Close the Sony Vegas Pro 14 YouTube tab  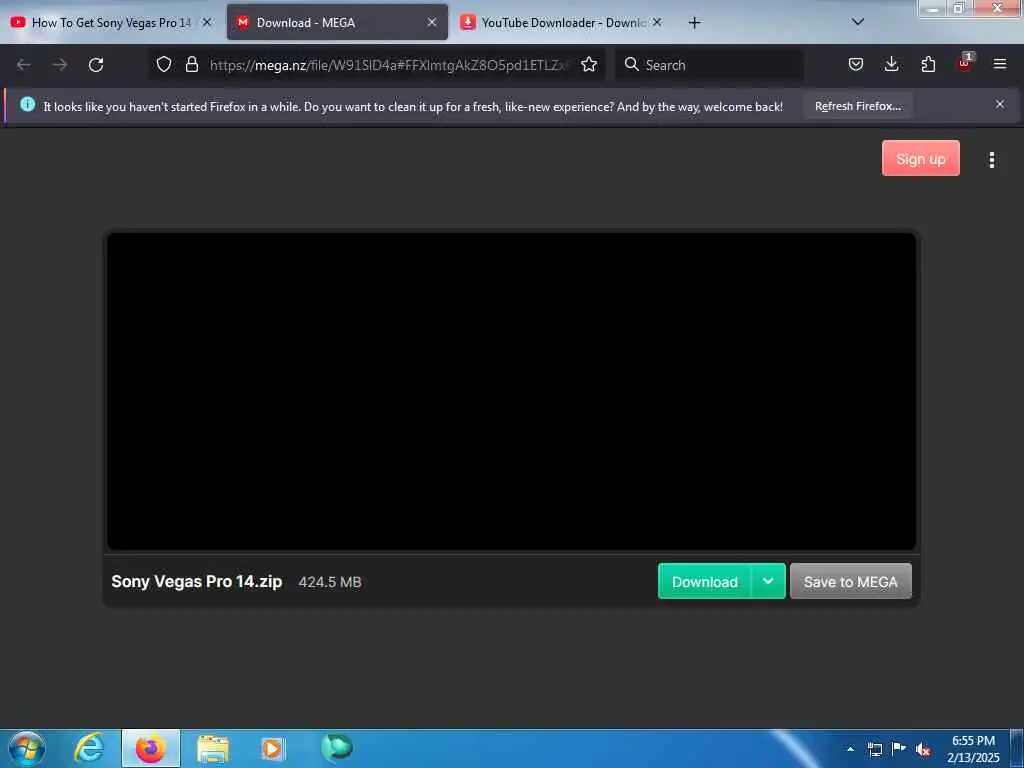207,22
